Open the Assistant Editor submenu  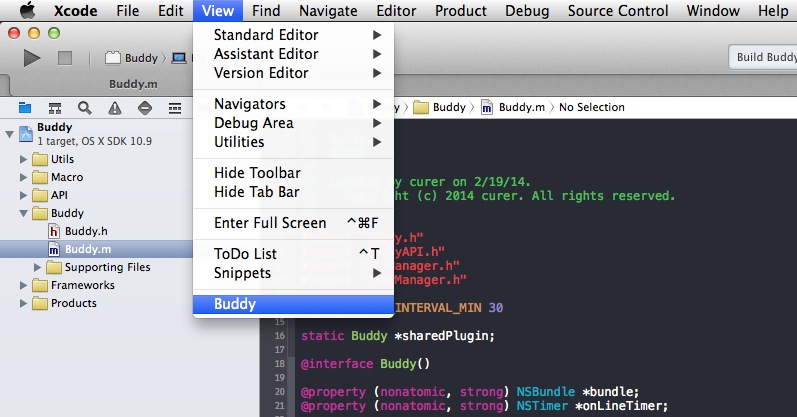293,54
